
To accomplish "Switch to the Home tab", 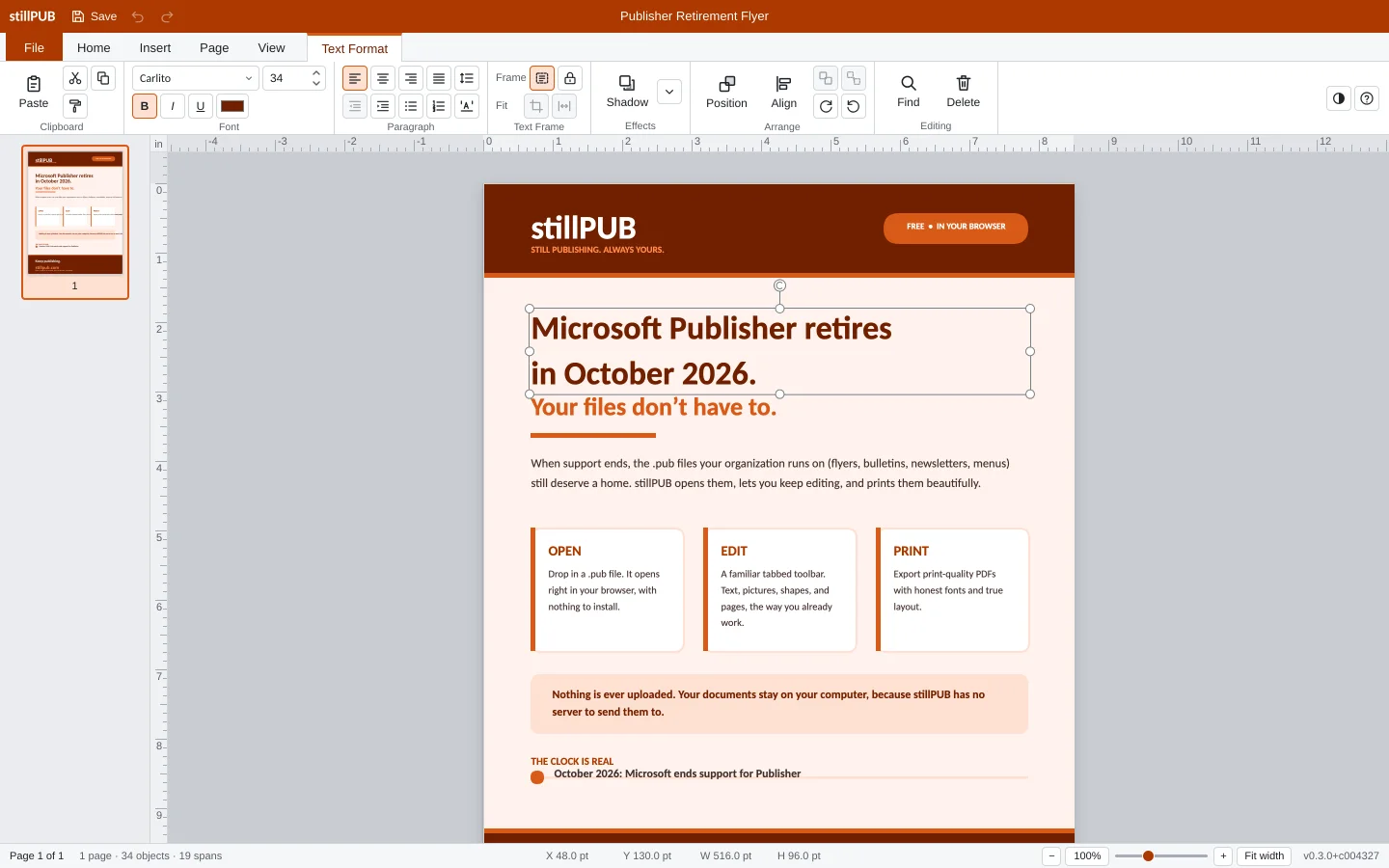I will pyautogui.click(x=94, y=47).
